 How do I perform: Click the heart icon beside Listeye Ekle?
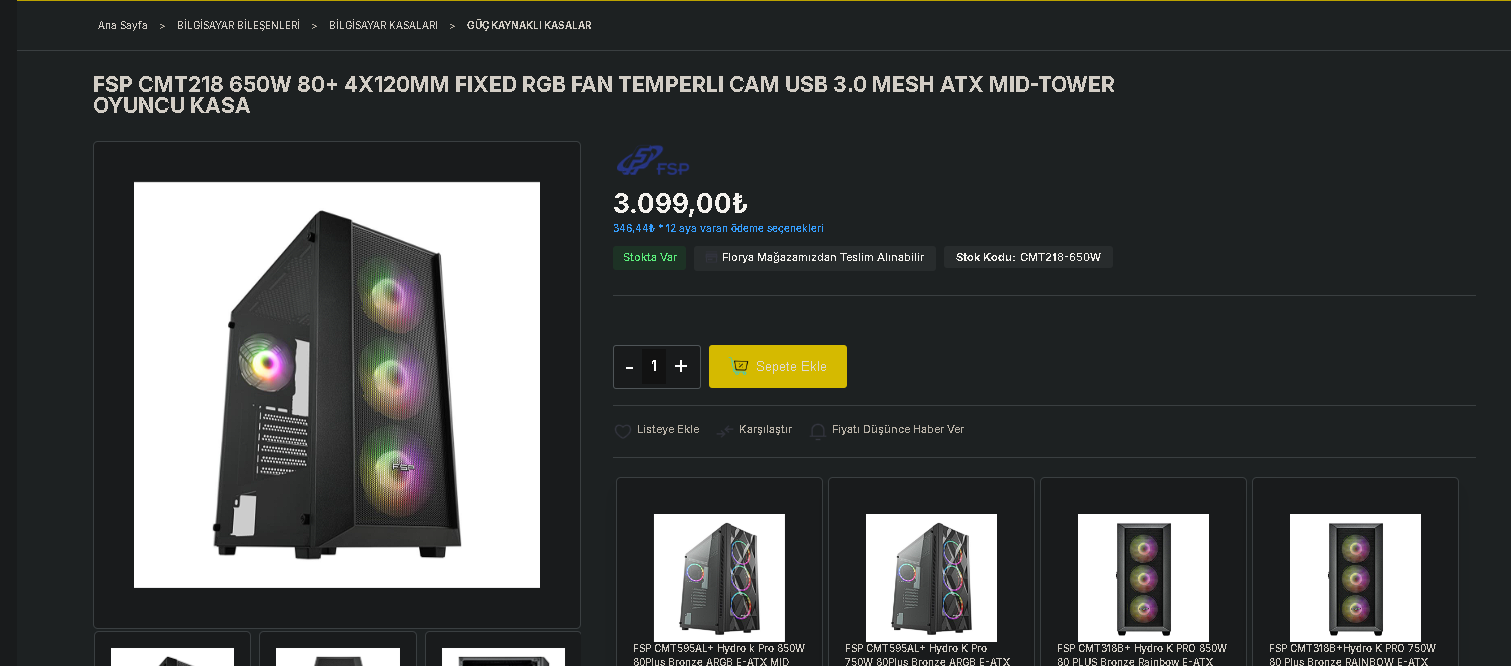622,431
